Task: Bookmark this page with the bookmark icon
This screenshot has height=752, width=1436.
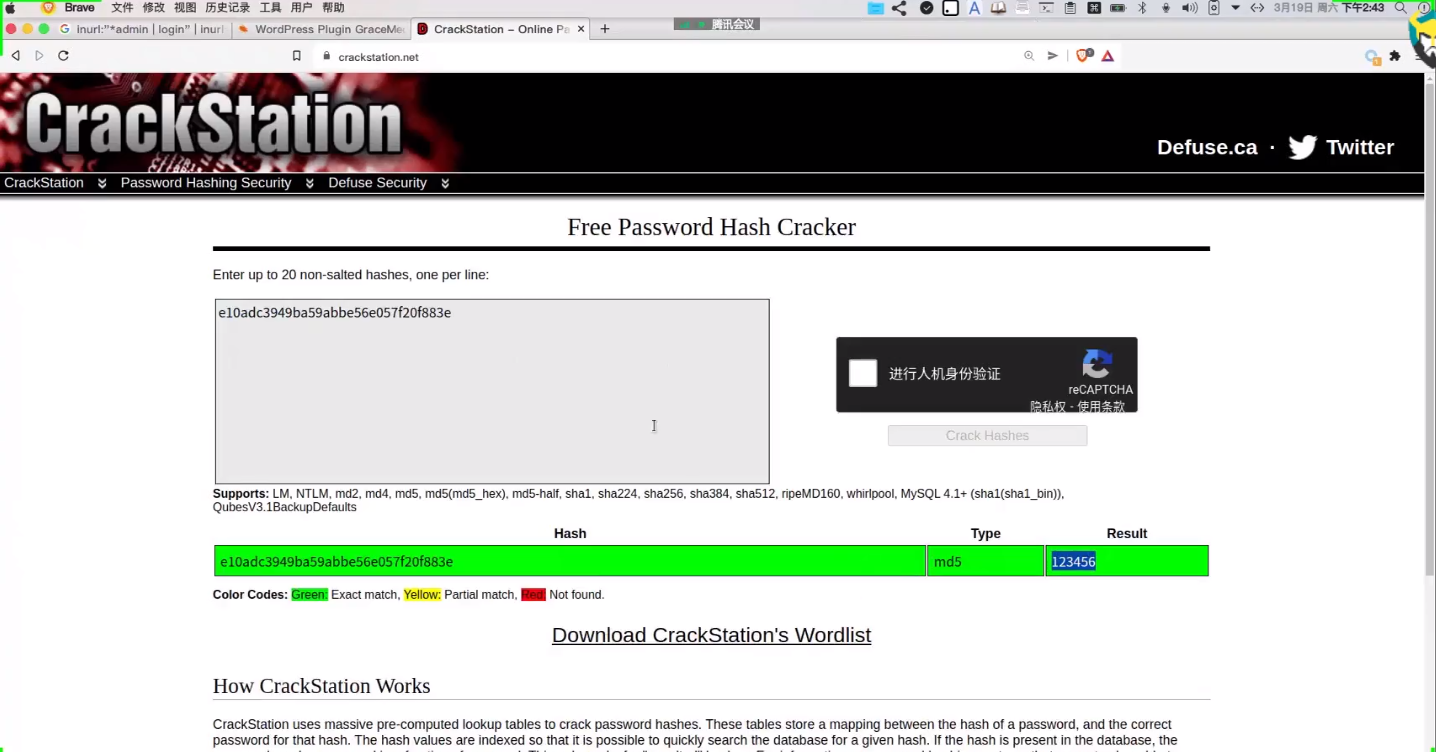Action: click(x=296, y=56)
